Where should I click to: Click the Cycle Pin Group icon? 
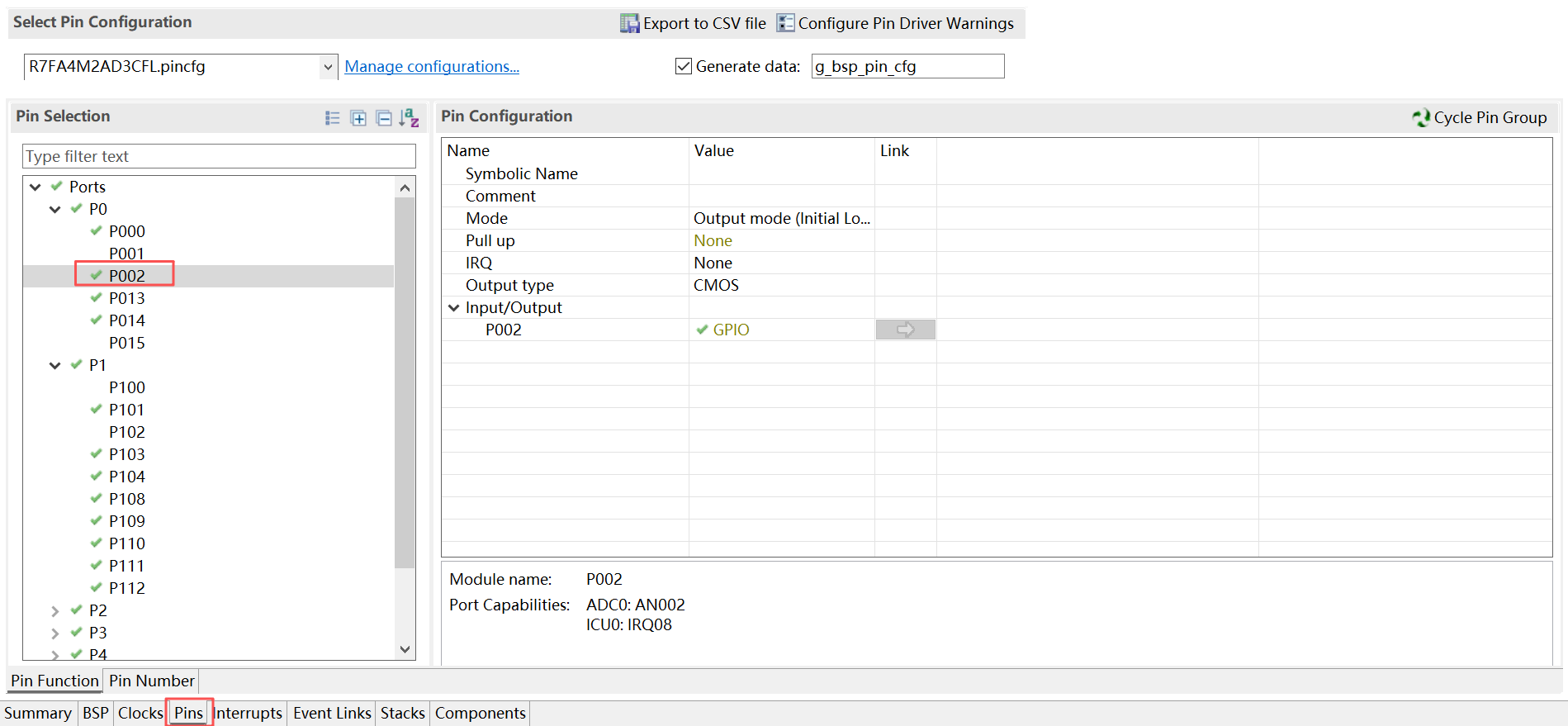(1421, 117)
